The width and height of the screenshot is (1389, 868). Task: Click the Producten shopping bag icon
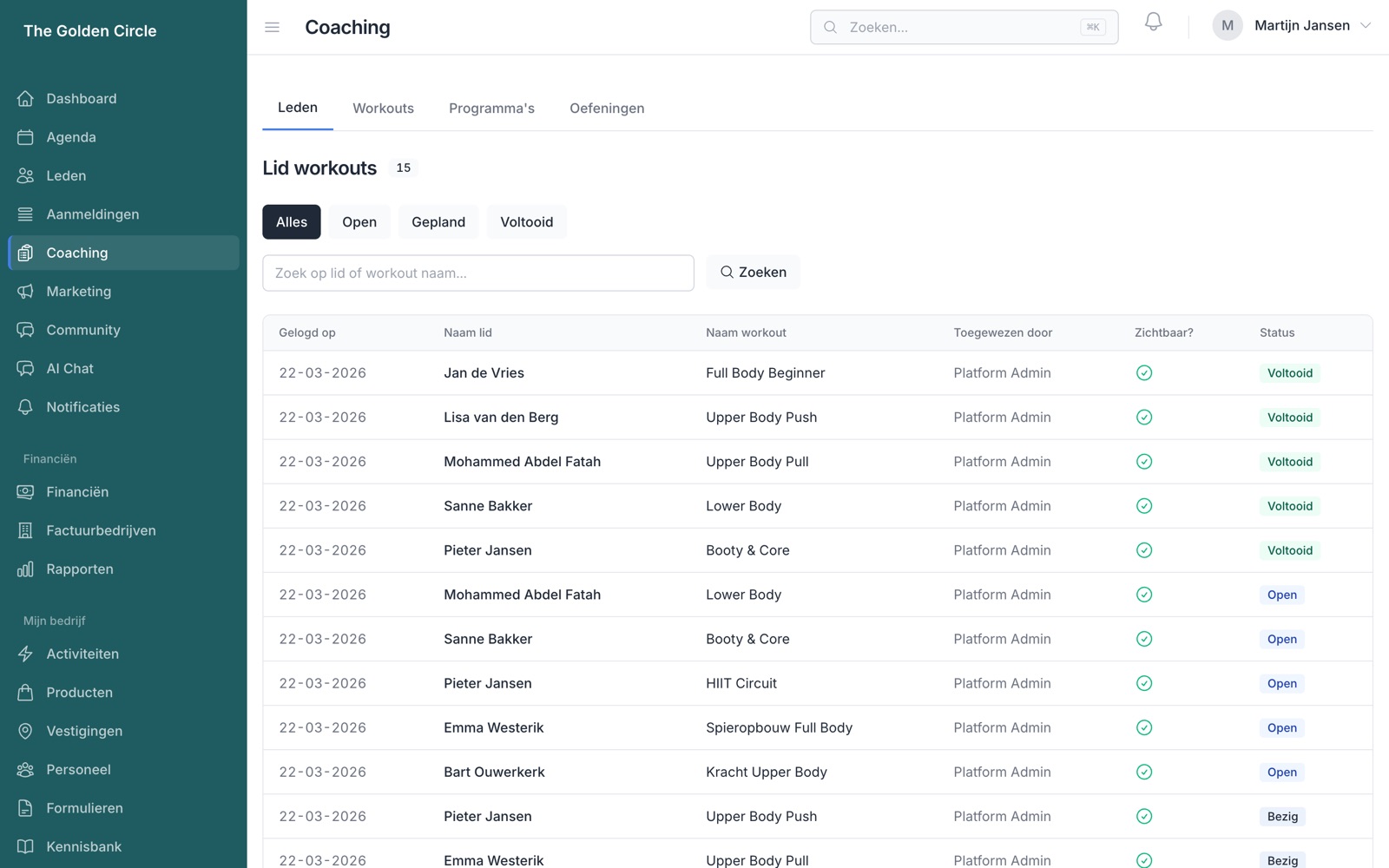click(25, 693)
